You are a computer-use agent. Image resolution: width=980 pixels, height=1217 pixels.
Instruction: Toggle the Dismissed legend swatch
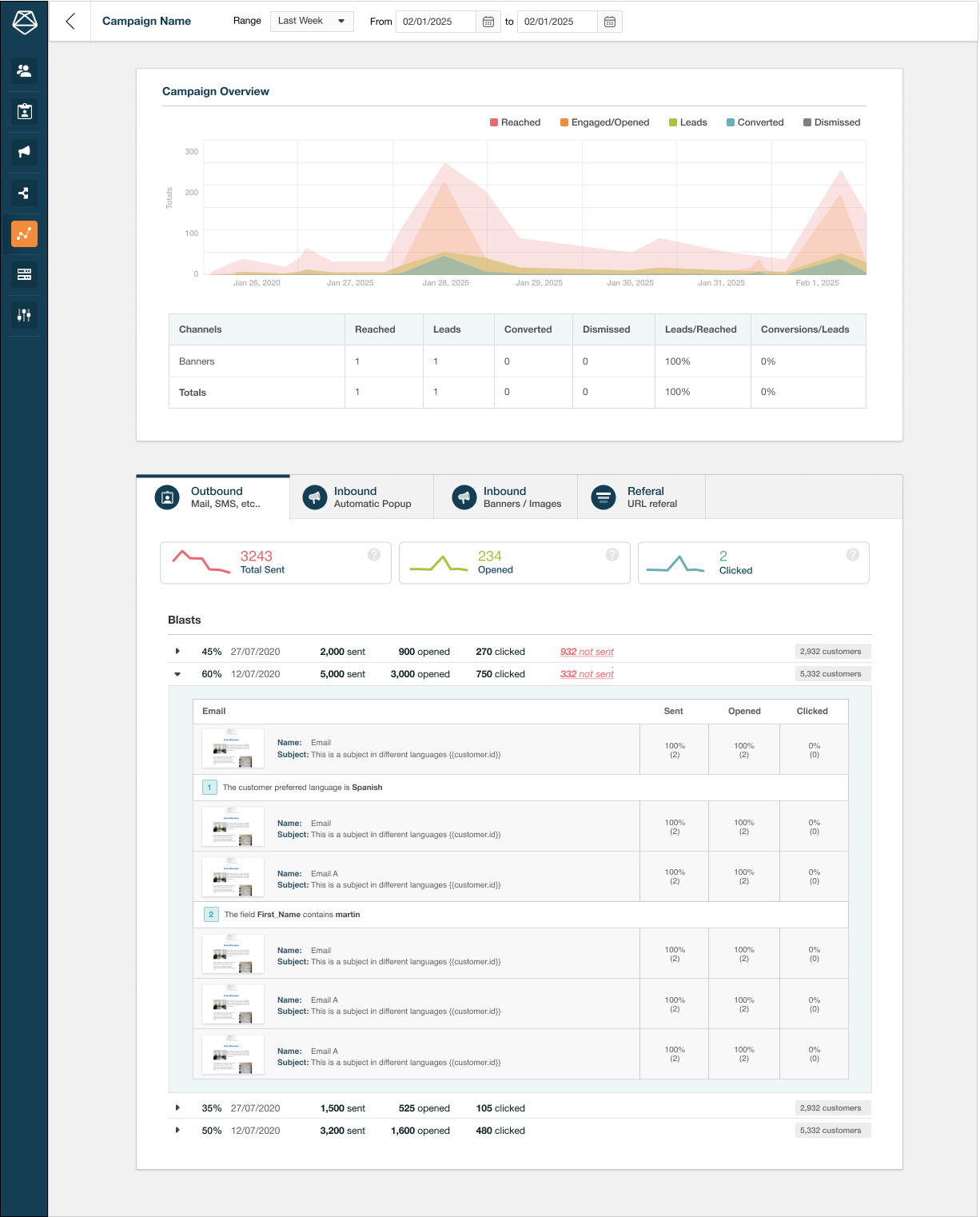coord(807,122)
